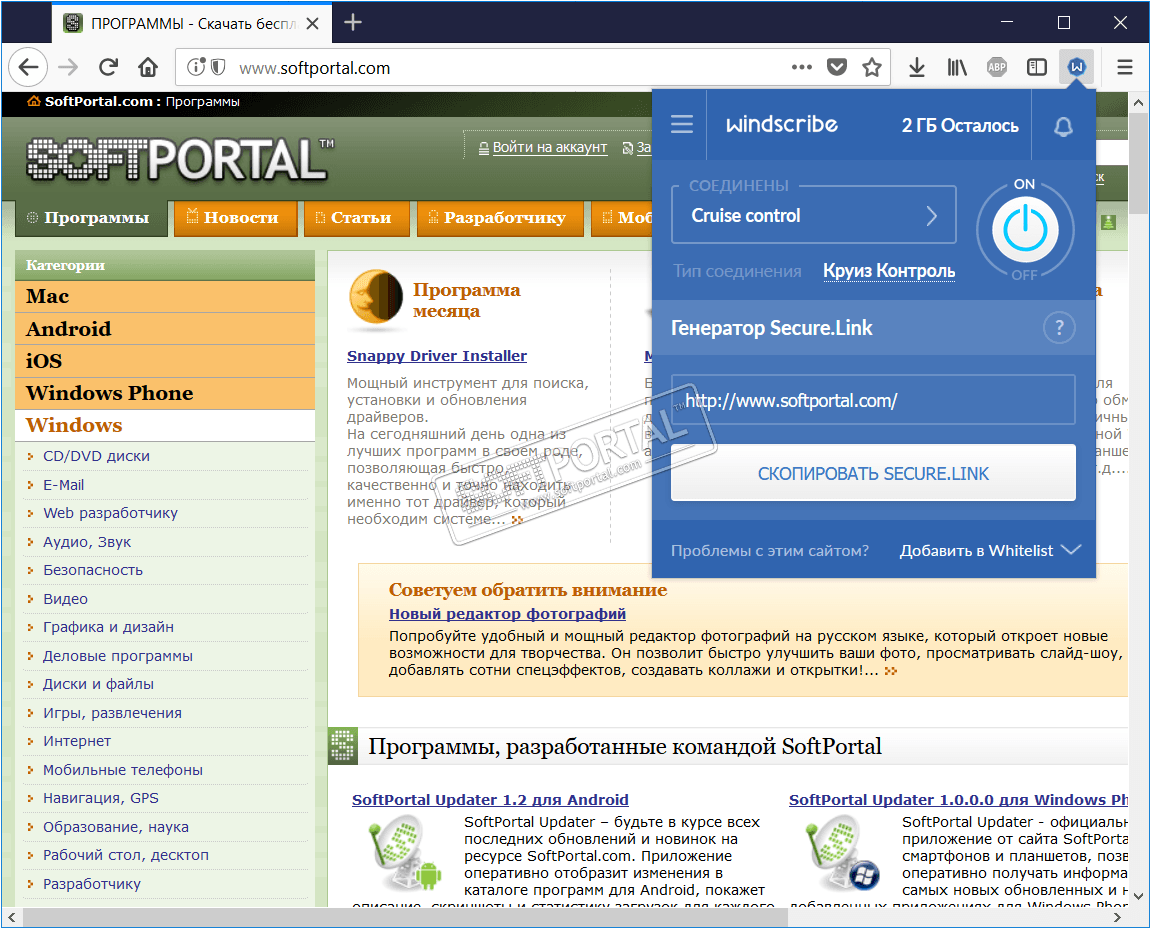
Task: Open the Web разработчику subcategory
Action: pyautogui.click(x=110, y=513)
